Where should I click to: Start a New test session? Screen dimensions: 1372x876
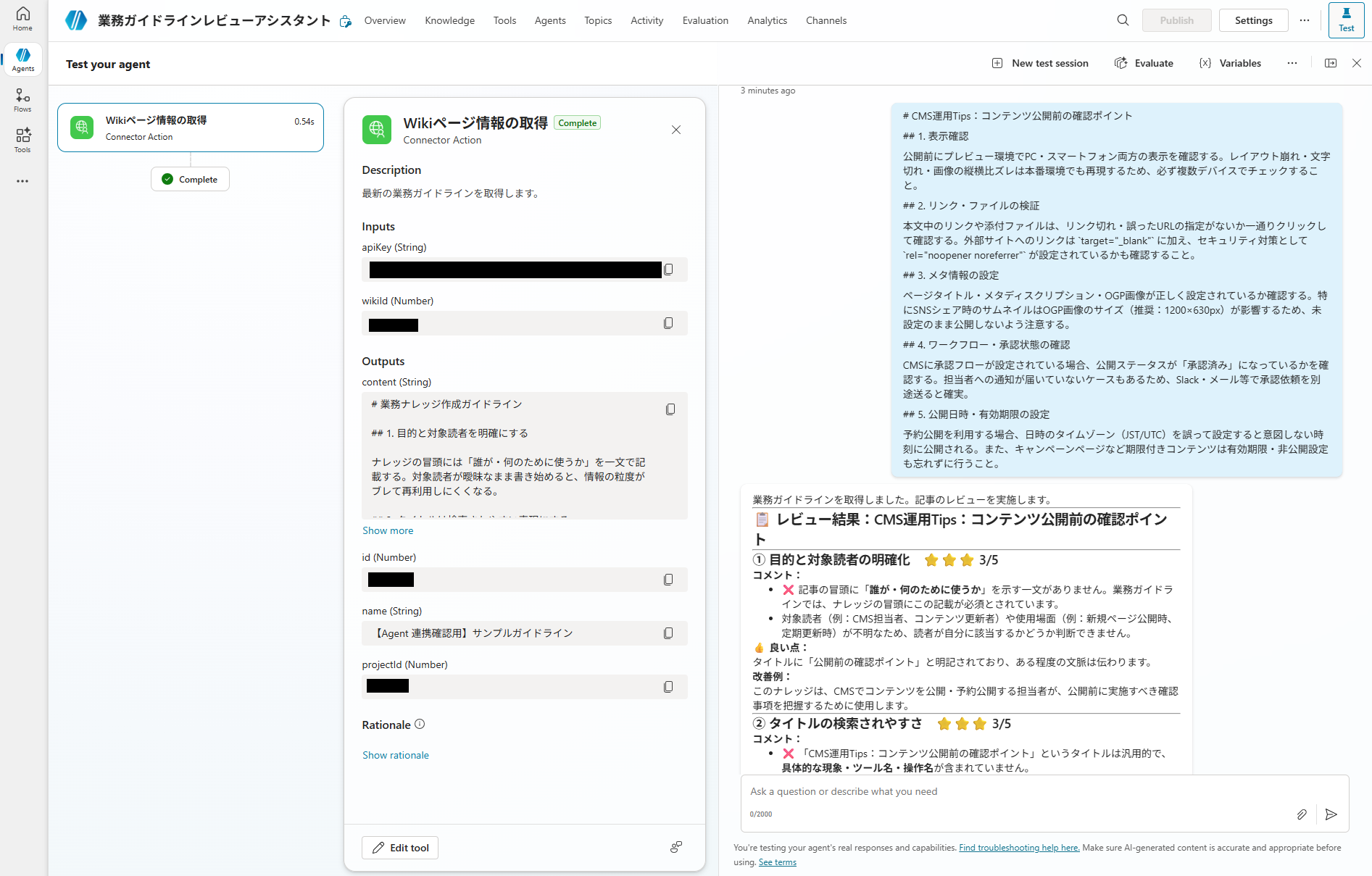pos(1040,63)
